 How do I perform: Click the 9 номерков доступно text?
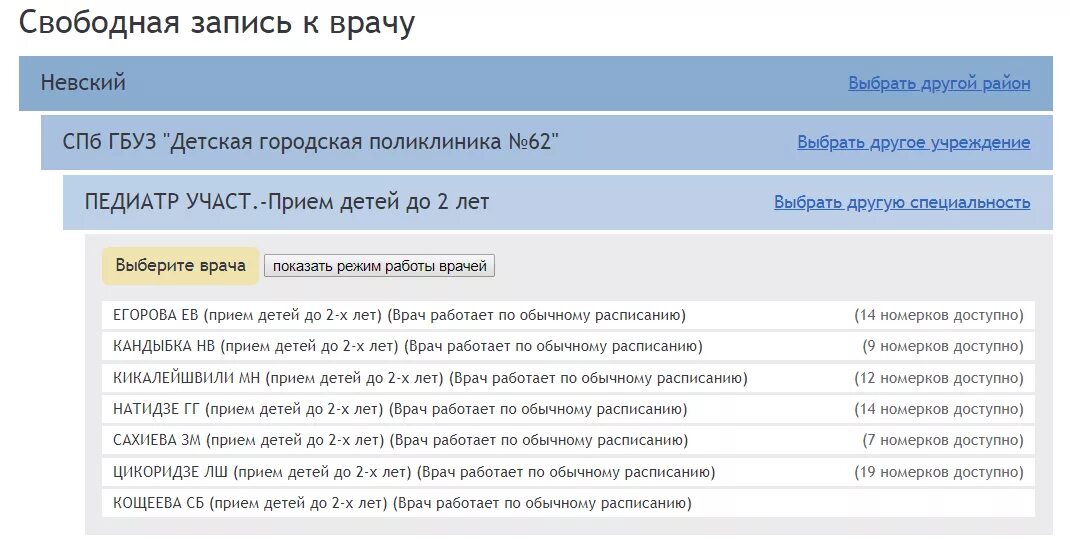943,346
